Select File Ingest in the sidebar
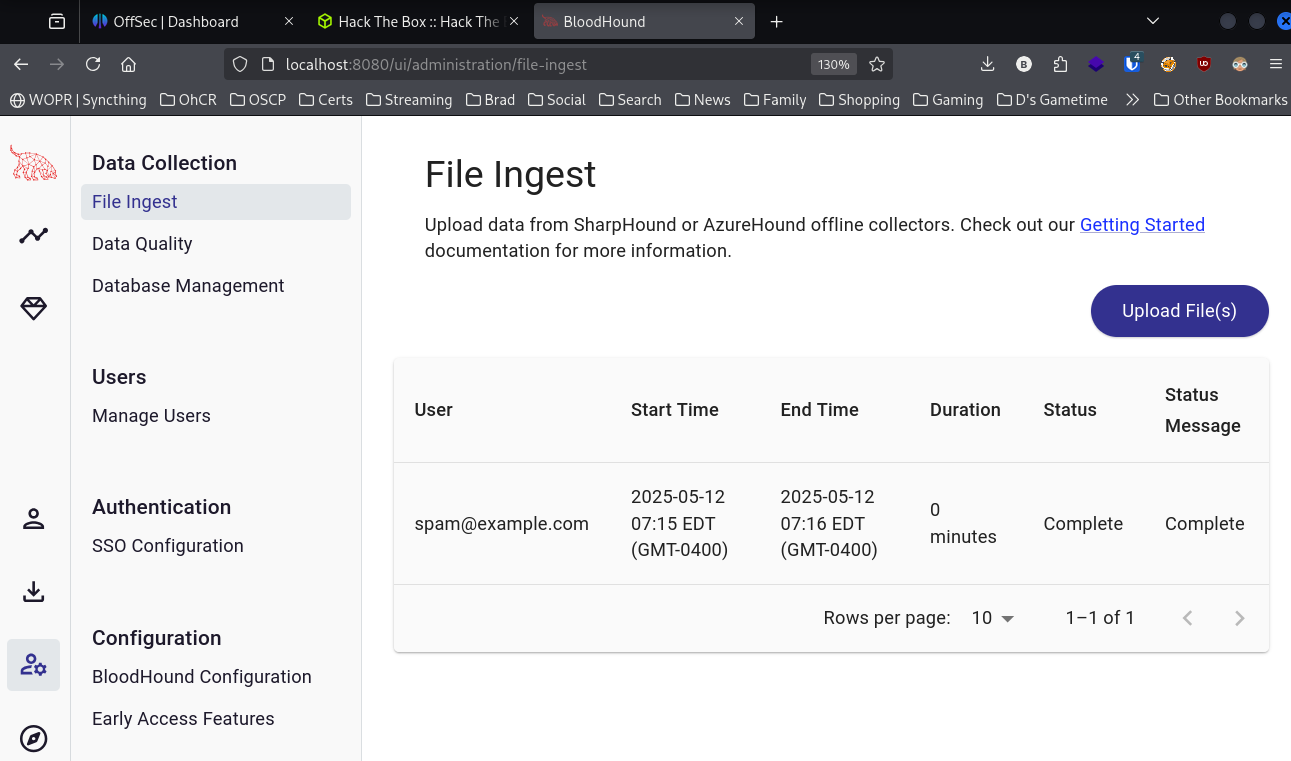1291x761 pixels. pyautogui.click(x=216, y=202)
